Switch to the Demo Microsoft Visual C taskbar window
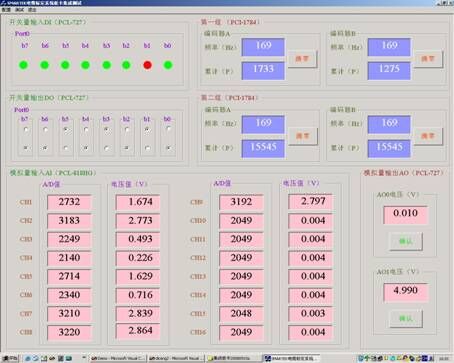Screen dimensions: 454x363 coord(117,359)
